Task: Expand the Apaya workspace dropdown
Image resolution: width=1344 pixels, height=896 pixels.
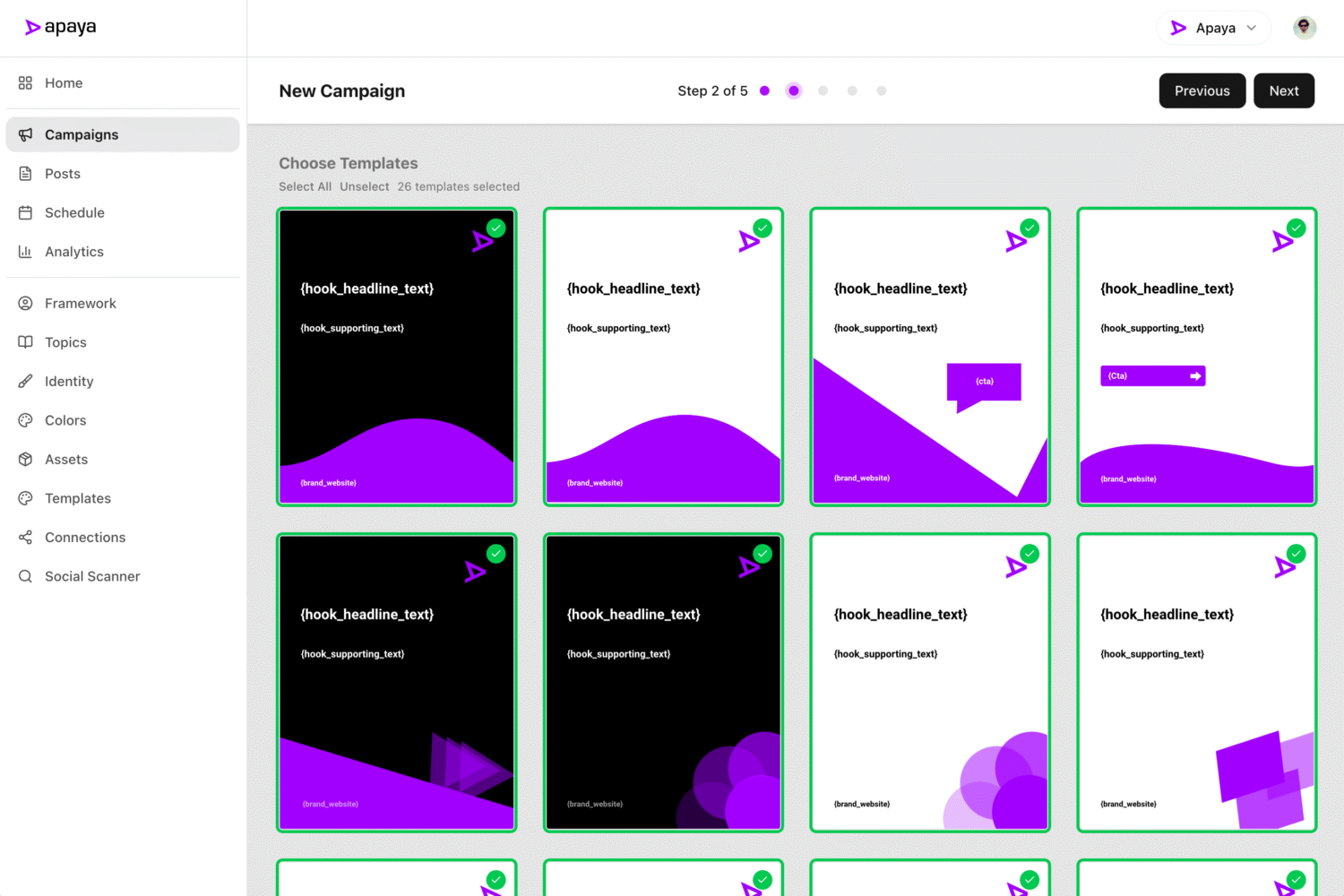Action: (x=1214, y=28)
